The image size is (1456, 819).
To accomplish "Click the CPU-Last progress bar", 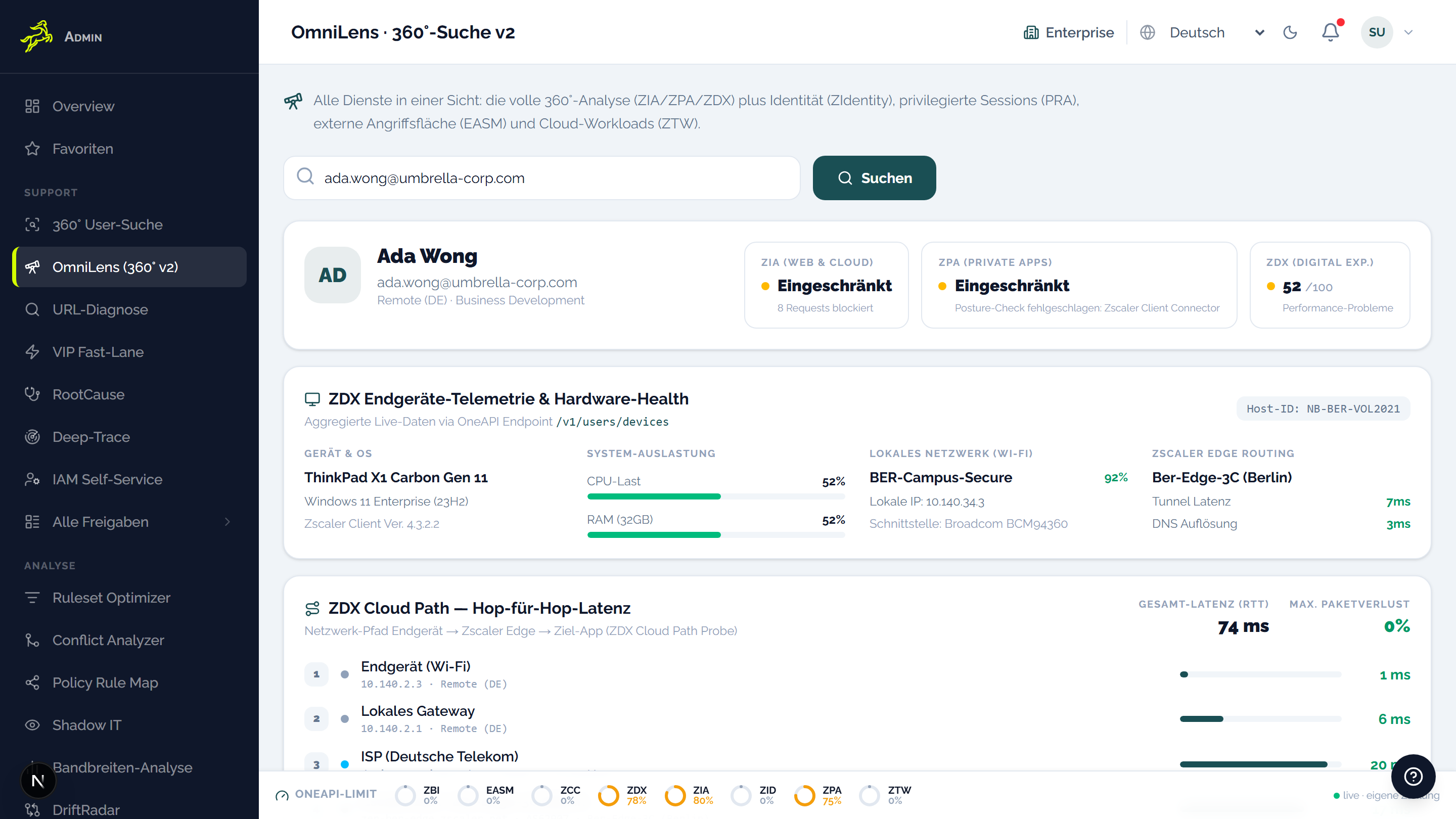I will [x=715, y=496].
